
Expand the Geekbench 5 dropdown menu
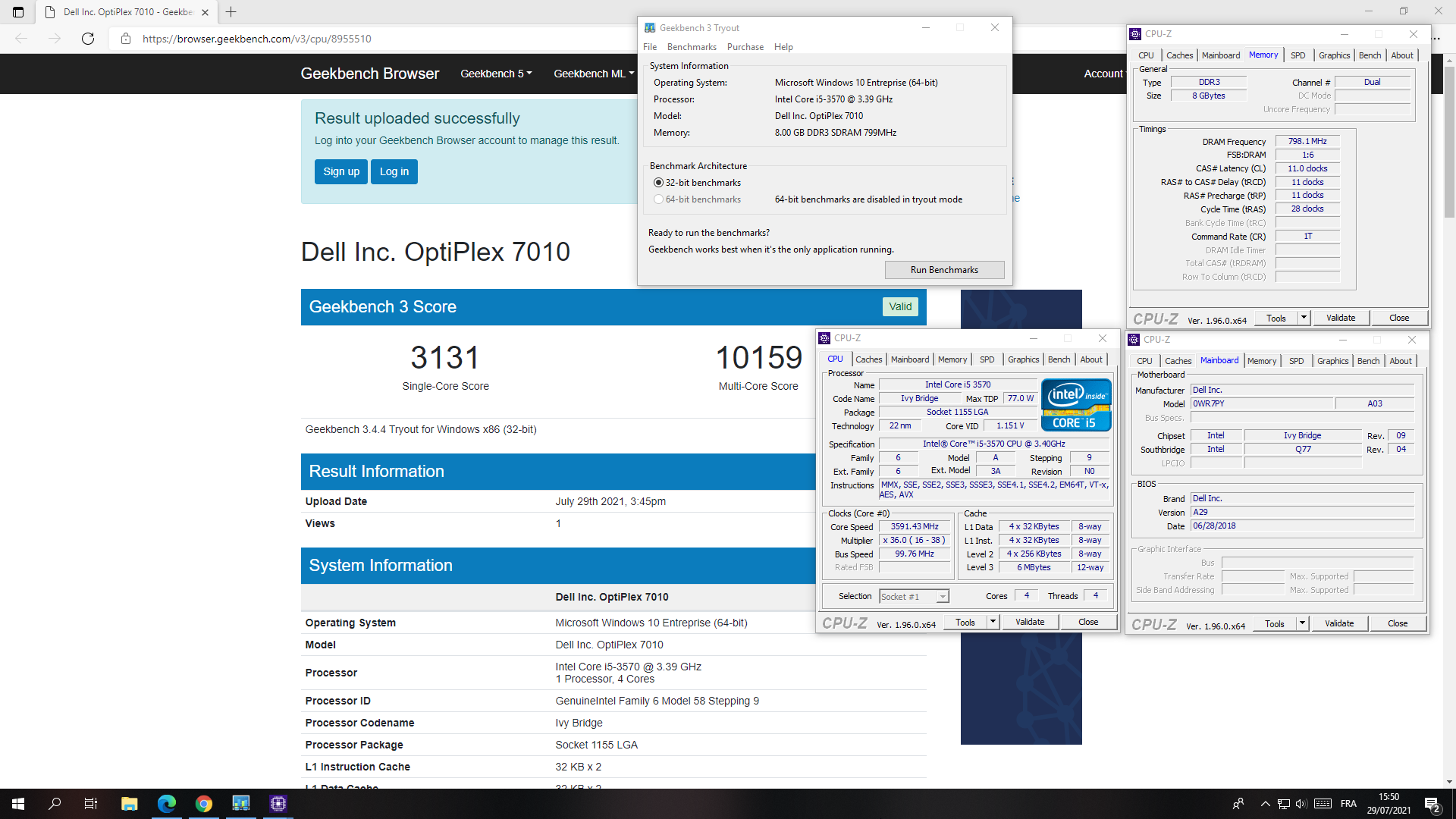496,74
